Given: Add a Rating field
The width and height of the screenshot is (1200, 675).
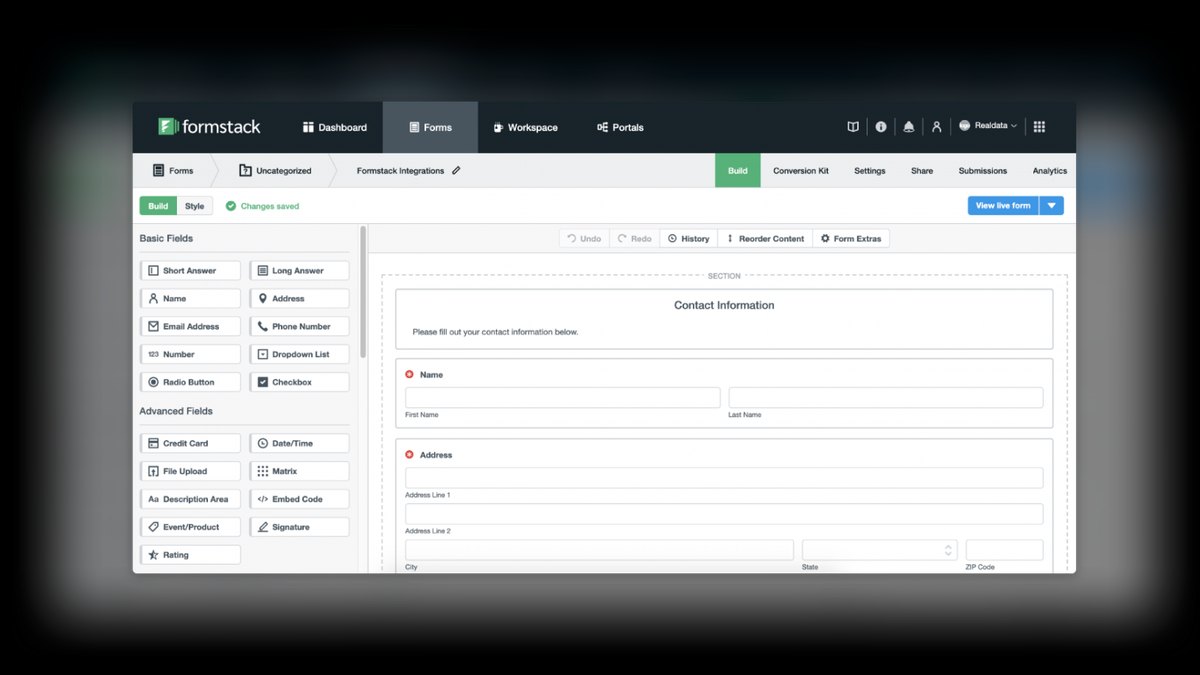Looking at the screenshot, I should pyautogui.click(x=190, y=555).
